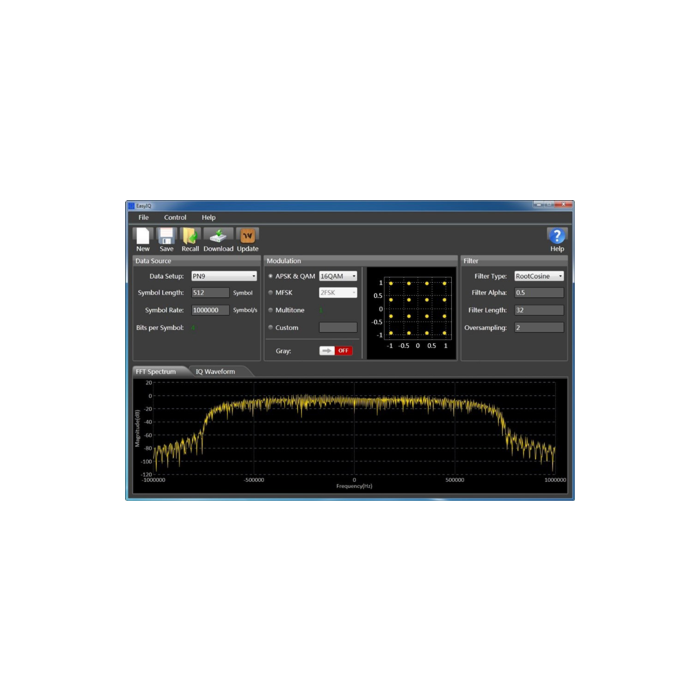
Task: Click the New file icon
Action: coord(143,237)
